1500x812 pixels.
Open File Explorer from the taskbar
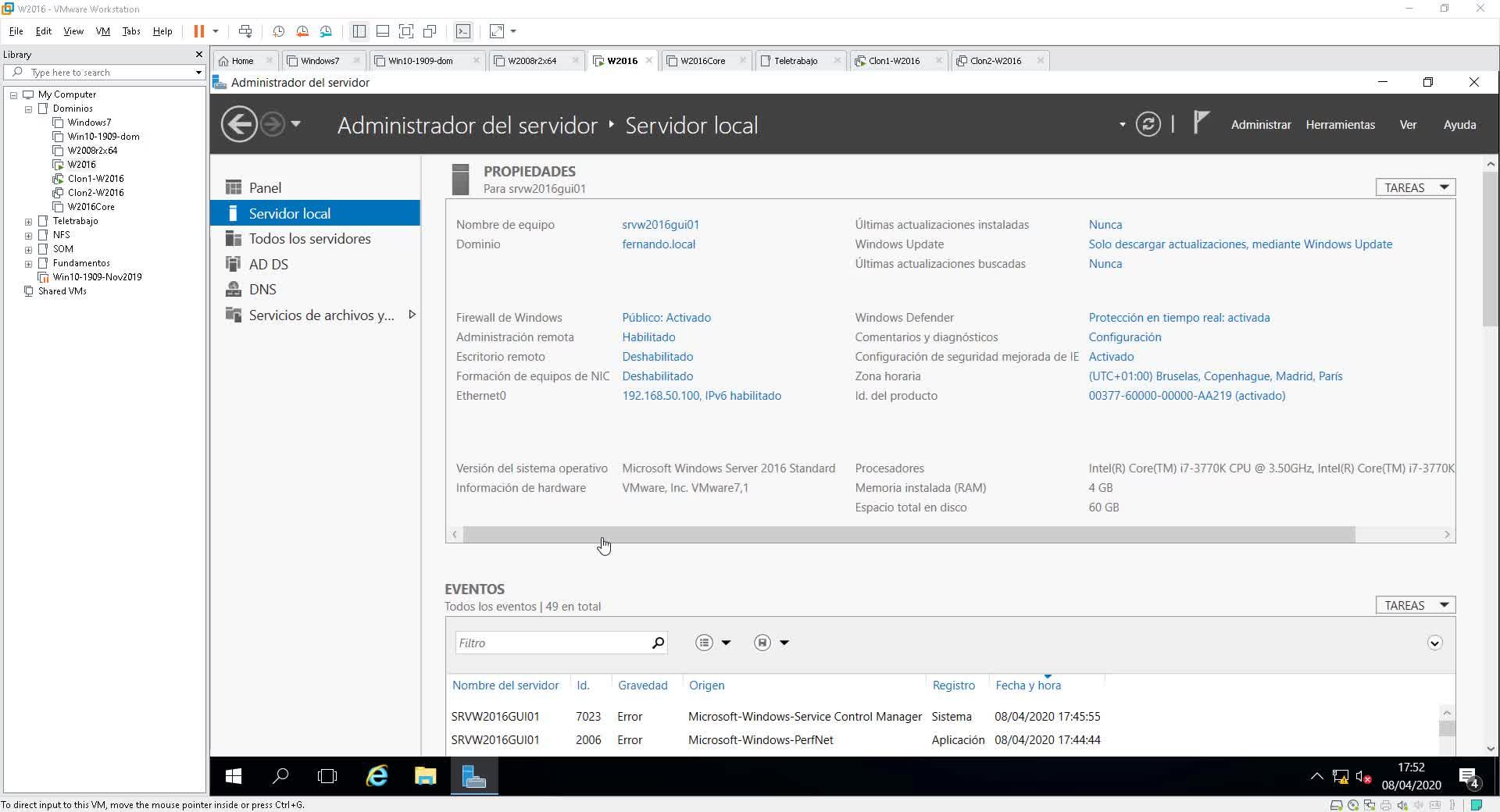coord(425,776)
